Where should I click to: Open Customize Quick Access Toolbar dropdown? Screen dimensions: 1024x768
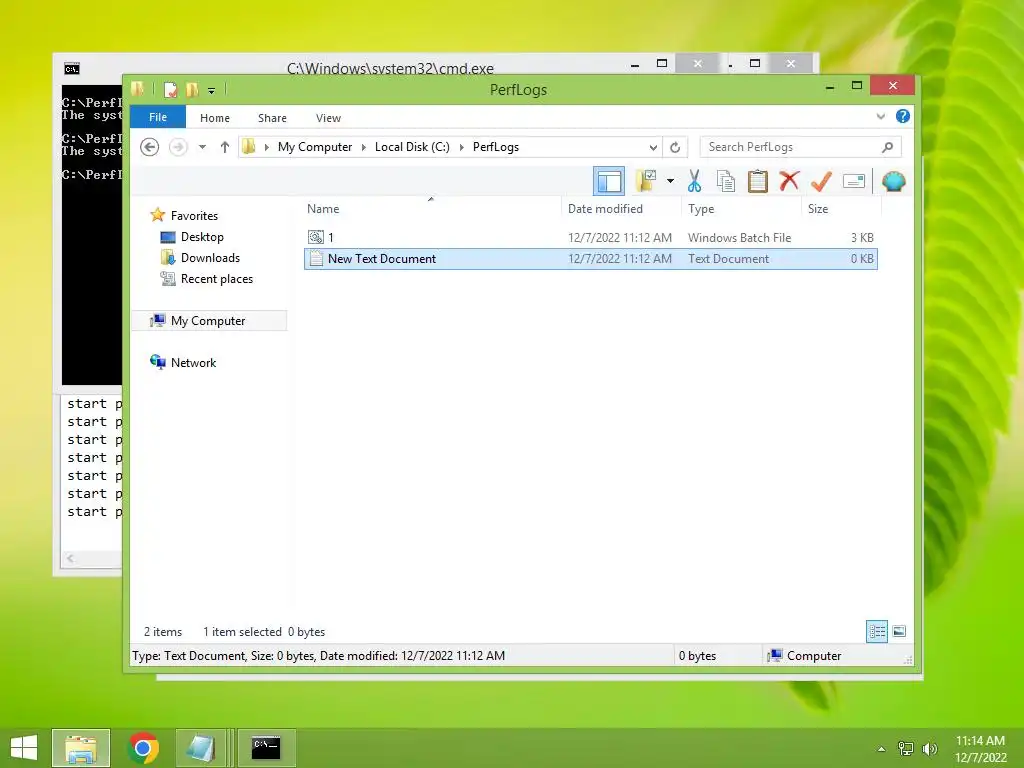(212, 91)
